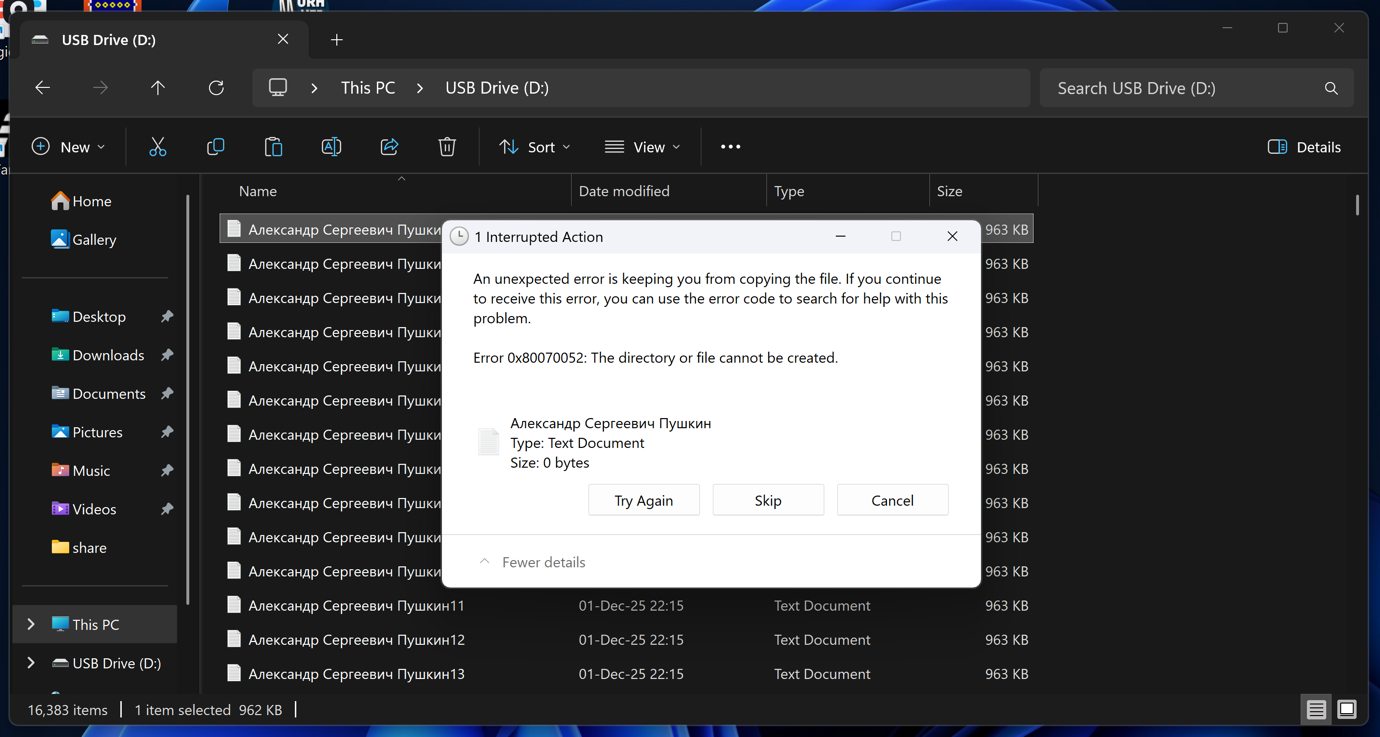Screen dimensions: 1380x737
Task: Select file Александр Сергеевич Пушкин12
Action: click(627, 640)
